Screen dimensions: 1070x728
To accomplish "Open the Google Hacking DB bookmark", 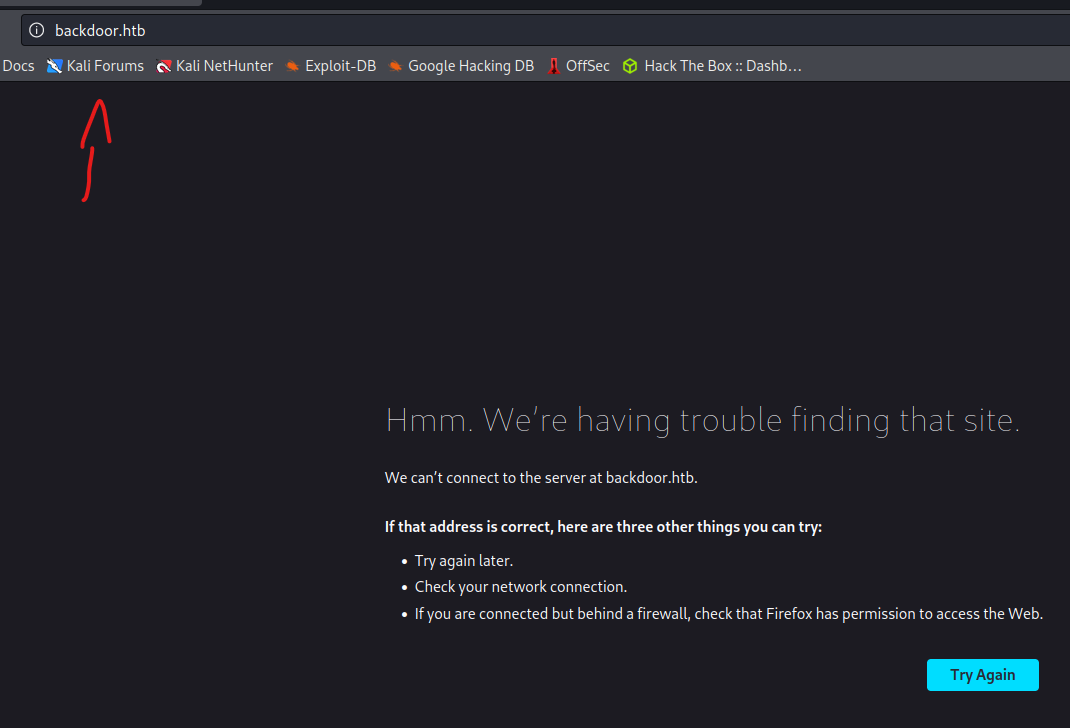I will 461,65.
